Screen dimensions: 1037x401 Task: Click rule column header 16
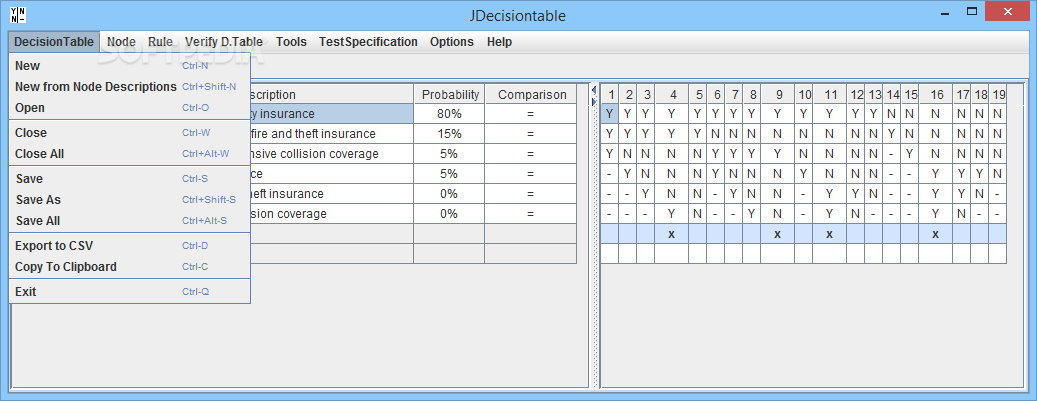pyautogui.click(x=936, y=95)
